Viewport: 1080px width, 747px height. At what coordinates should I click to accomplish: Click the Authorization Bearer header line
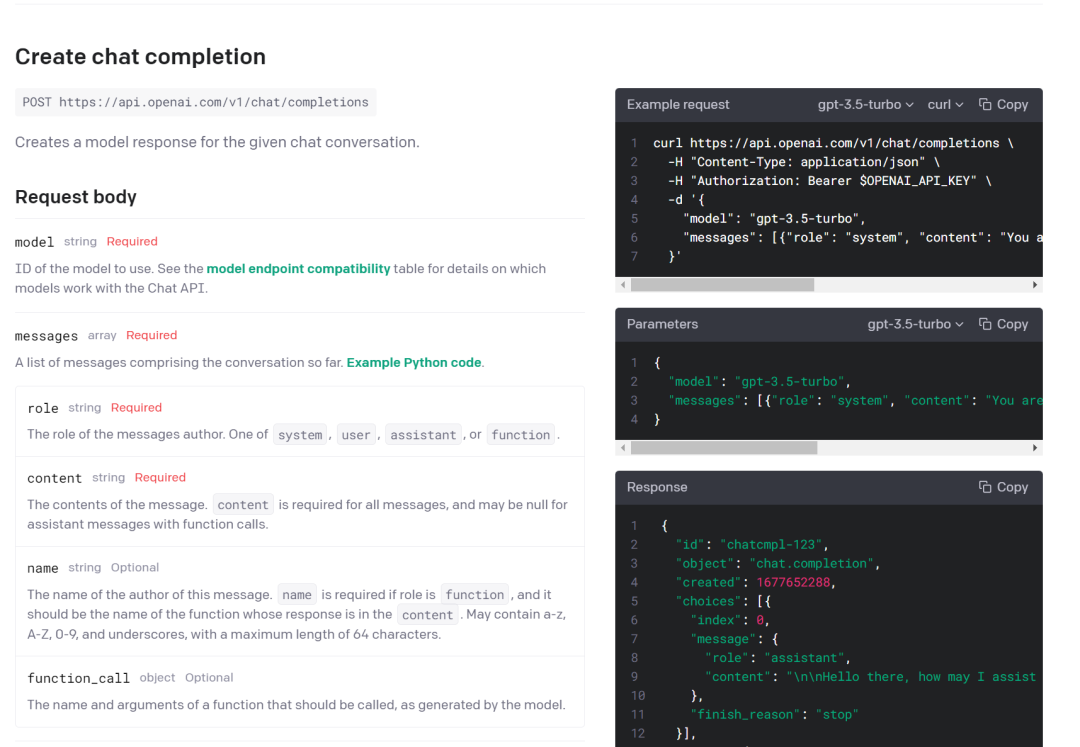coord(830,181)
